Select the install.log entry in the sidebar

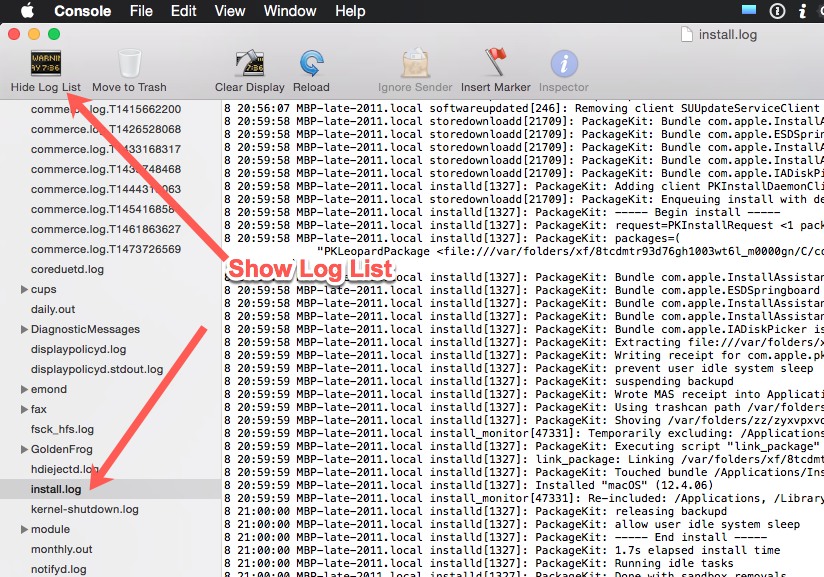tap(110, 489)
